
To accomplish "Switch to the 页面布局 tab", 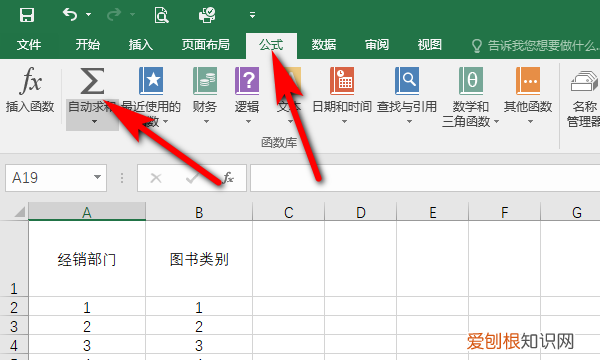I will [205, 45].
